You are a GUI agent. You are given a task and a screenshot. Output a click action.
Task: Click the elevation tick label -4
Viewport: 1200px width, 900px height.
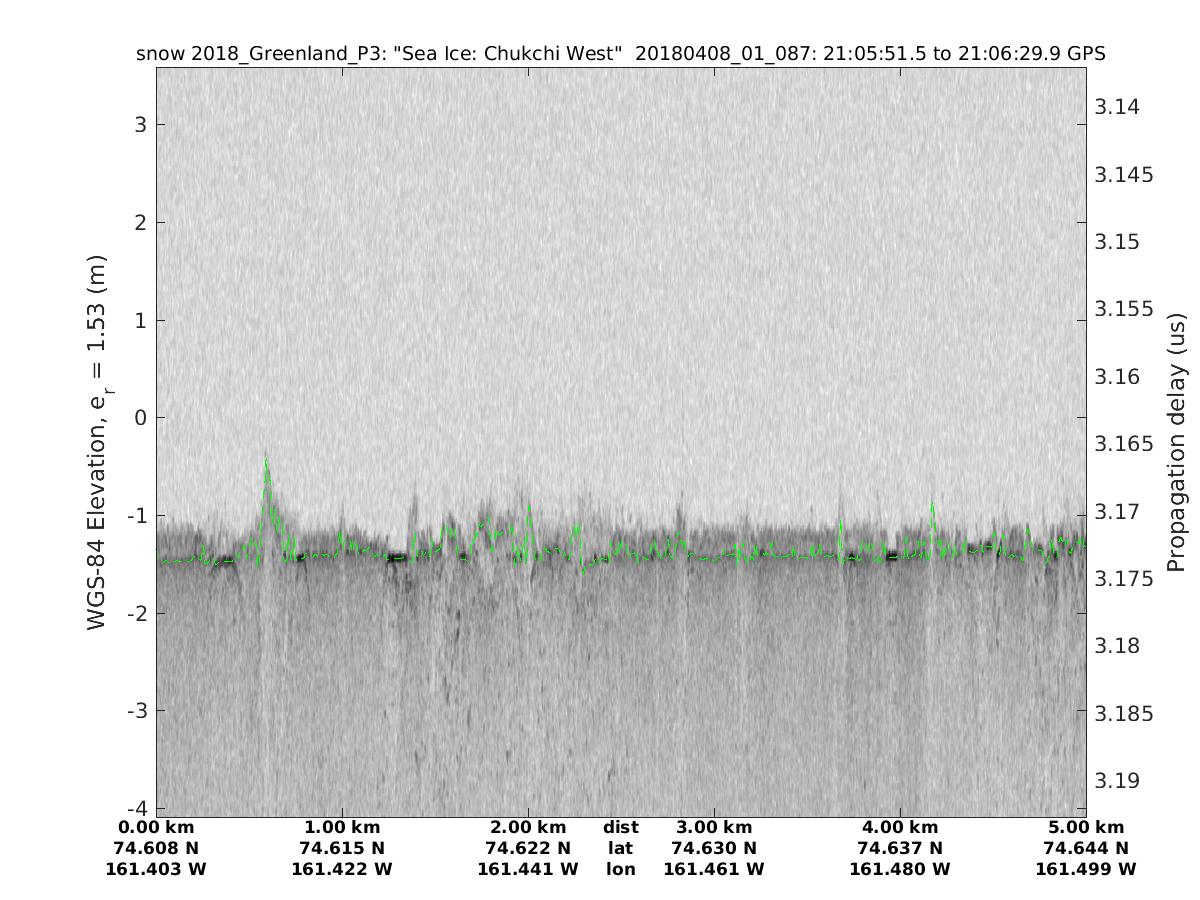[138, 808]
